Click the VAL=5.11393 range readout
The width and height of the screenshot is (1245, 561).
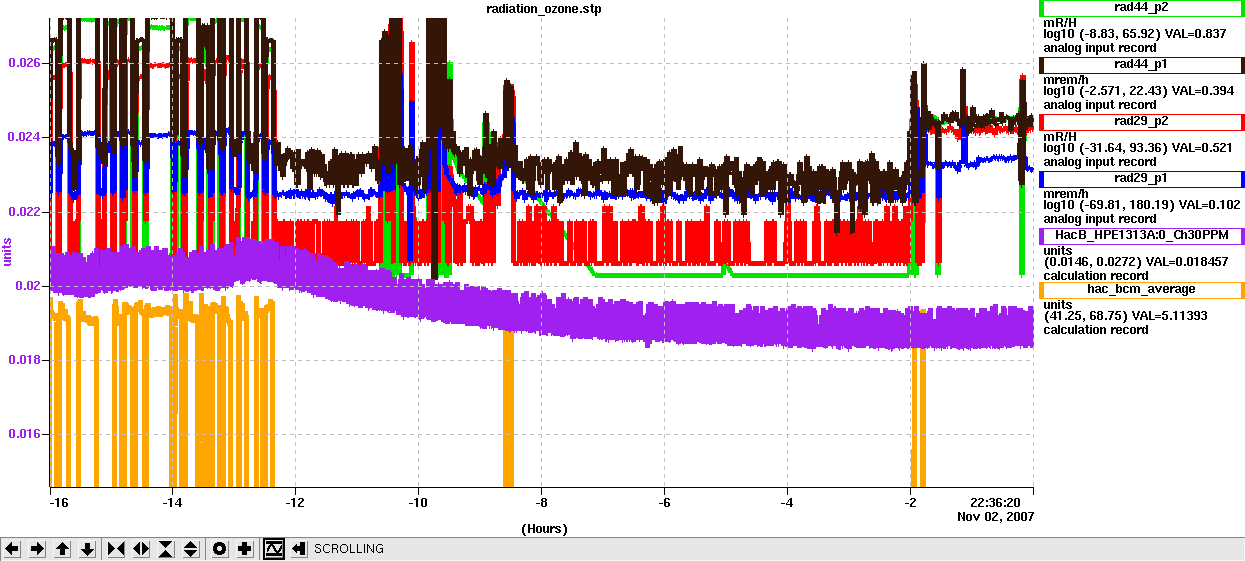(1125, 317)
